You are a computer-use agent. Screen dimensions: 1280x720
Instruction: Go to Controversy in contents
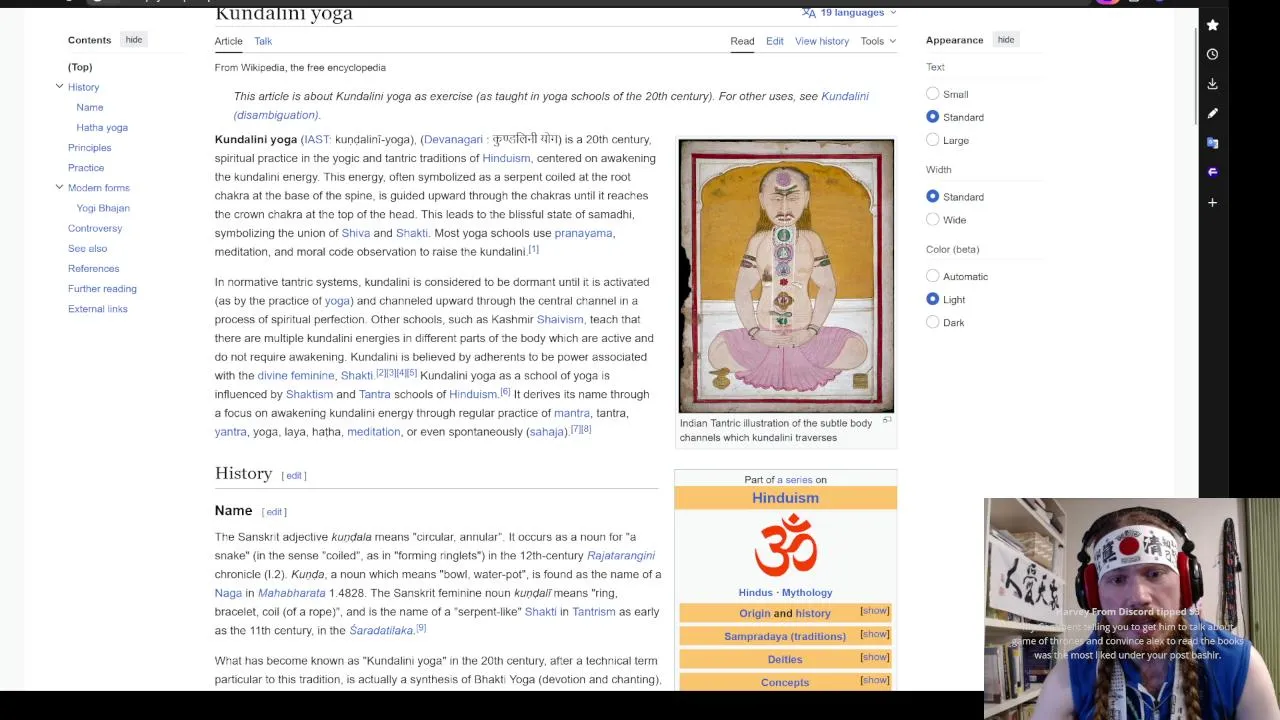click(x=95, y=228)
